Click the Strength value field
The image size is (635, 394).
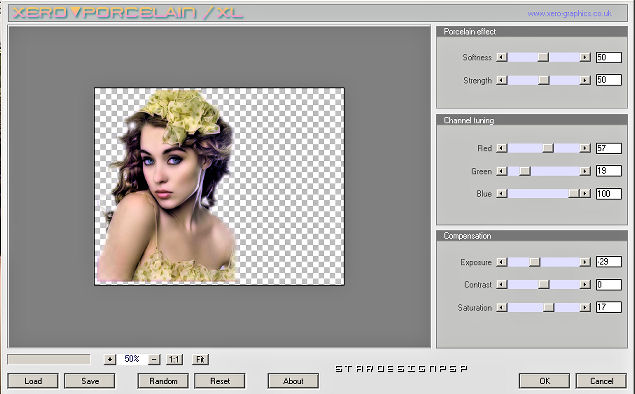tap(609, 80)
